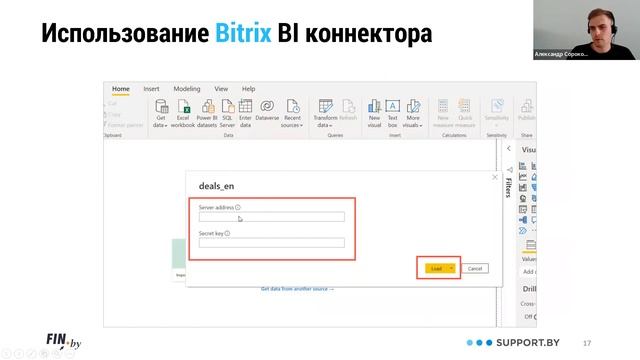Click the FIN.by logo
Image resolution: width=640 pixels, height=360 pixels.
click(64, 341)
